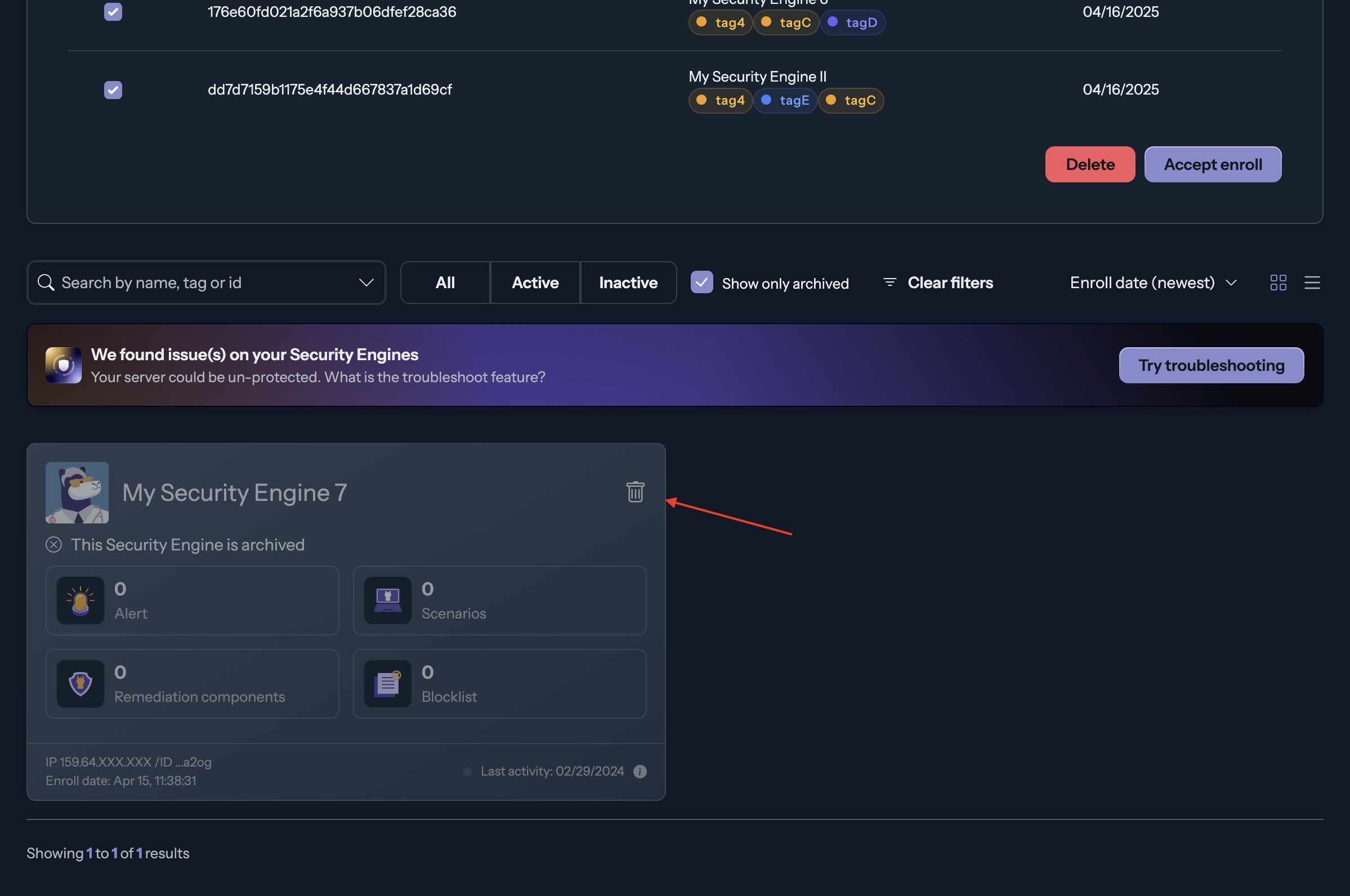Expand the search field dropdown chevron
Image resolution: width=1350 pixels, height=896 pixels.
366,283
